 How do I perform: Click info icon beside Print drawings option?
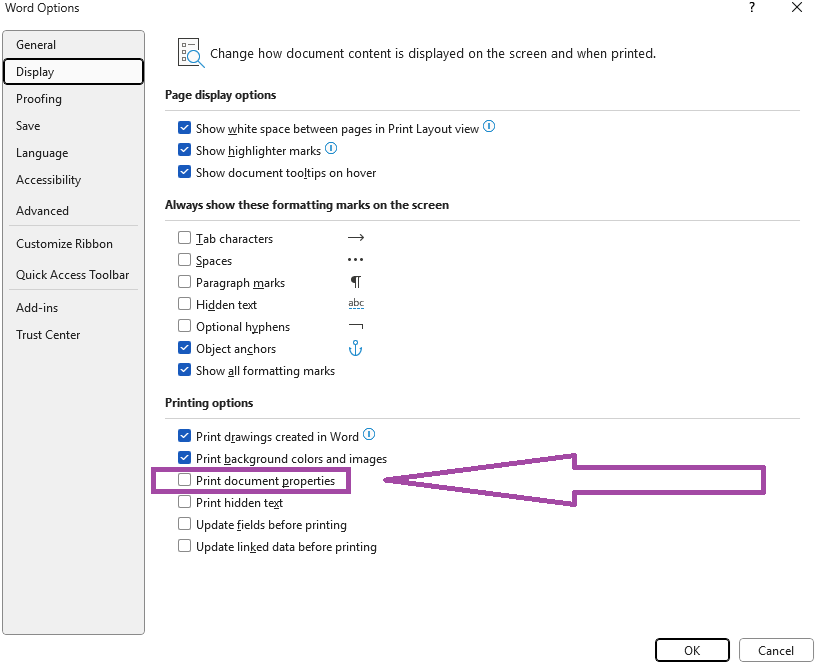coord(369,434)
